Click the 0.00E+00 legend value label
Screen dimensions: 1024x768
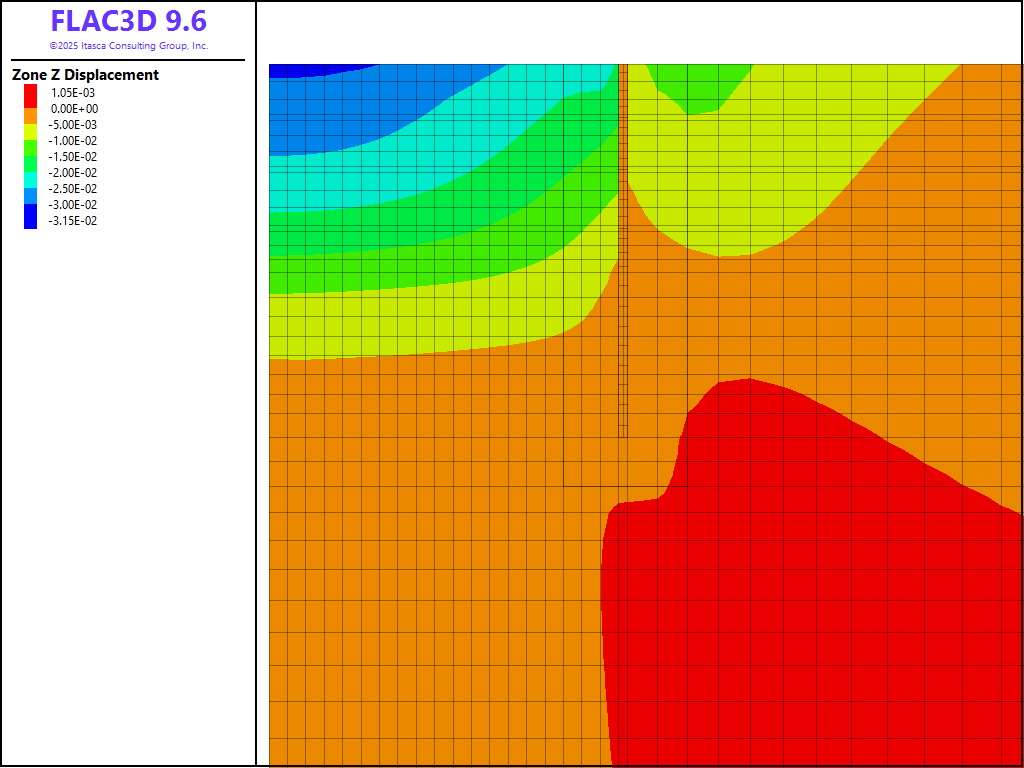74,108
